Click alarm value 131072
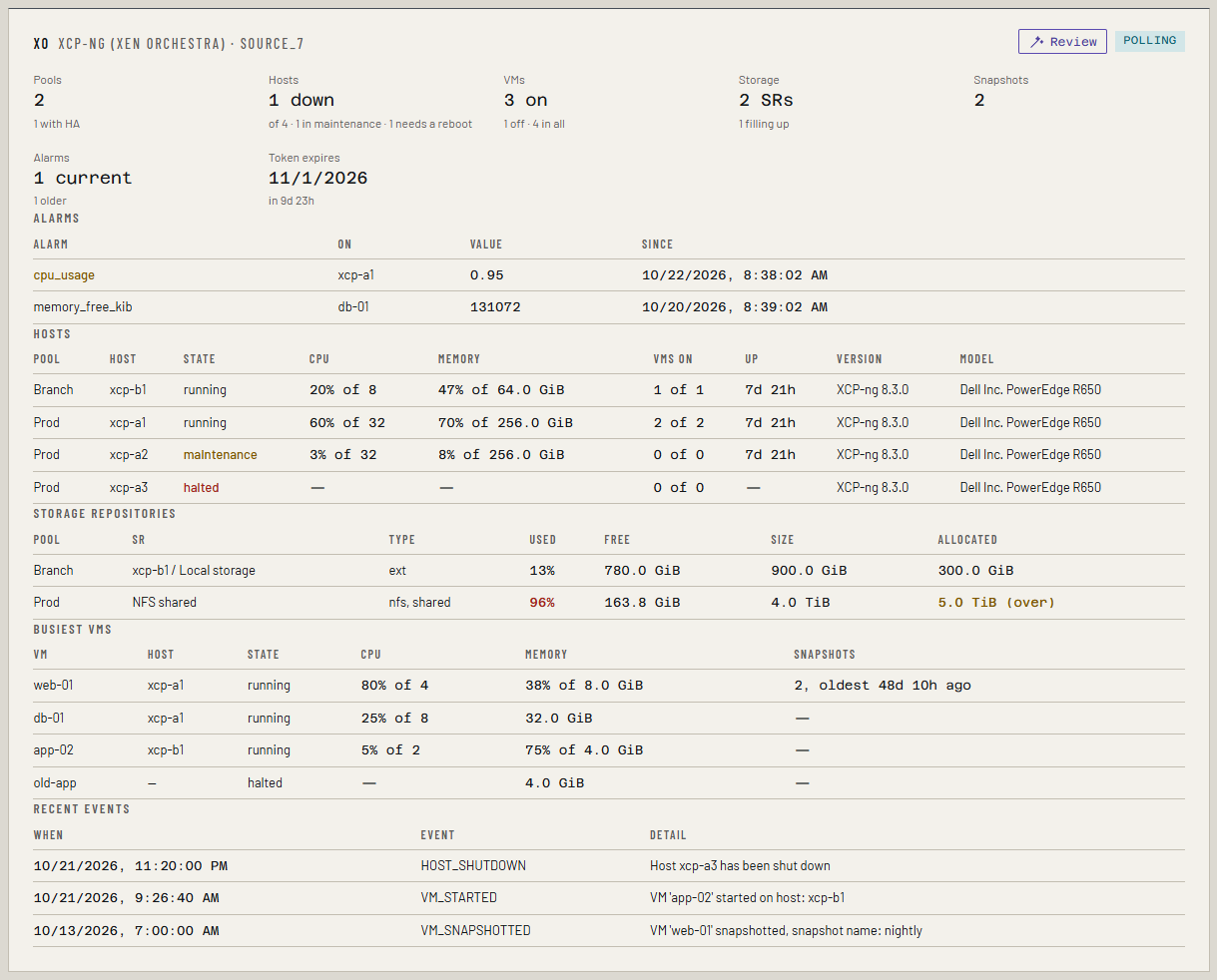This screenshot has height=980, width=1217. tap(495, 307)
